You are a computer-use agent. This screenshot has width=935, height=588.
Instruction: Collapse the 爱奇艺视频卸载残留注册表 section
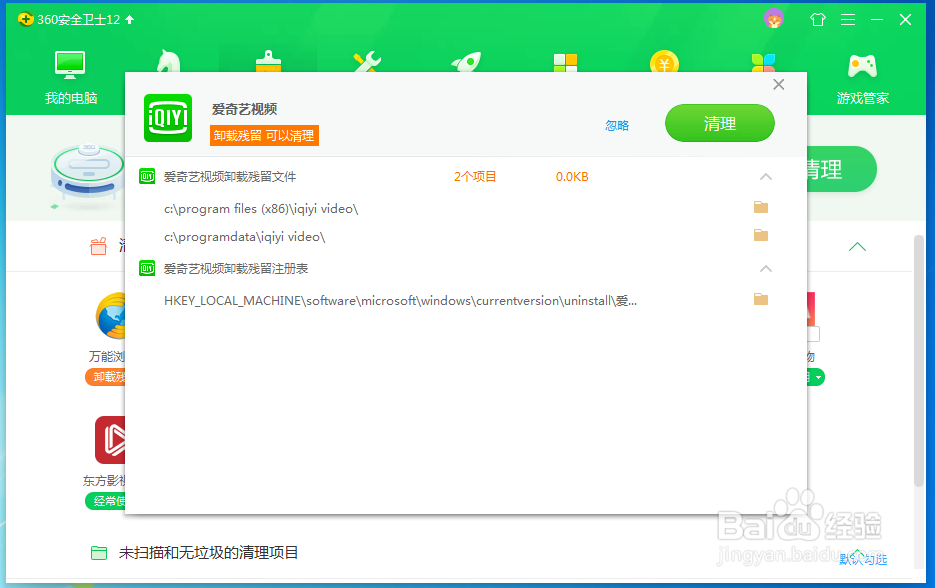pos(766,269)
